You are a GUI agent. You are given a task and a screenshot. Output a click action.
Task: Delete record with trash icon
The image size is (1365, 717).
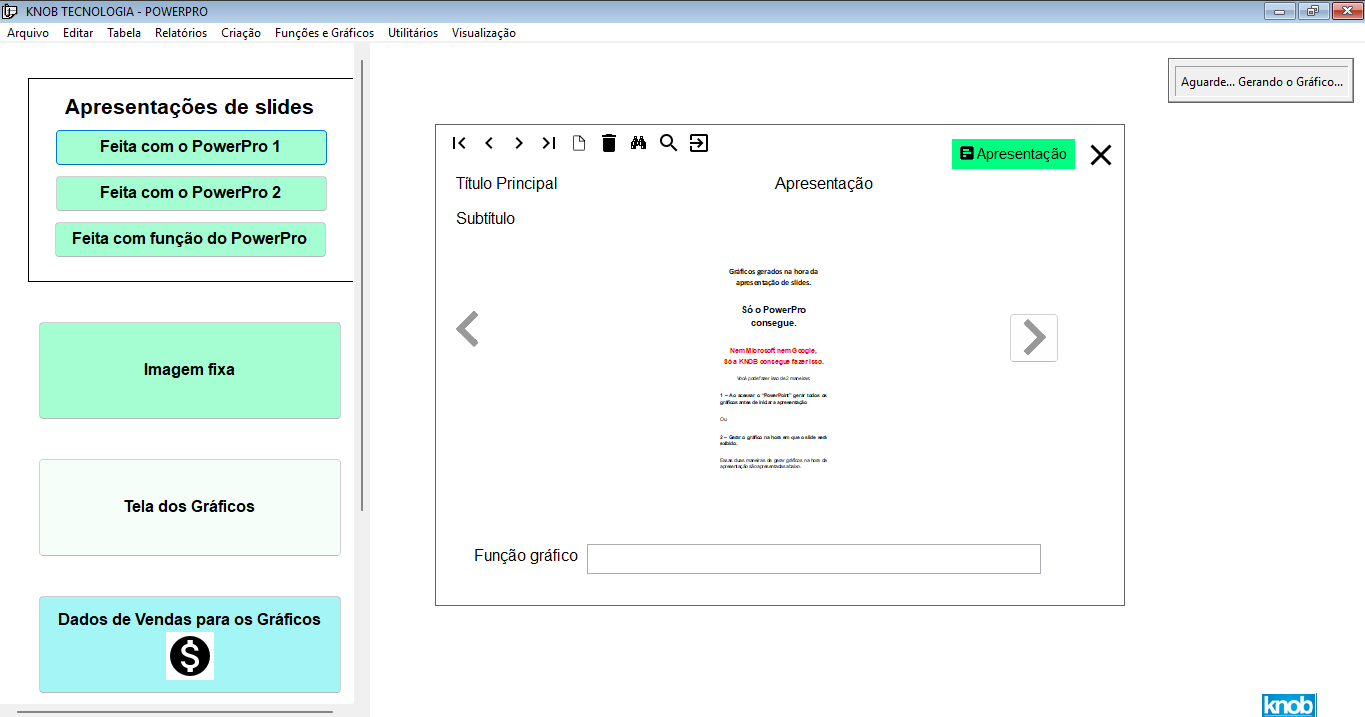pos(609,143)
